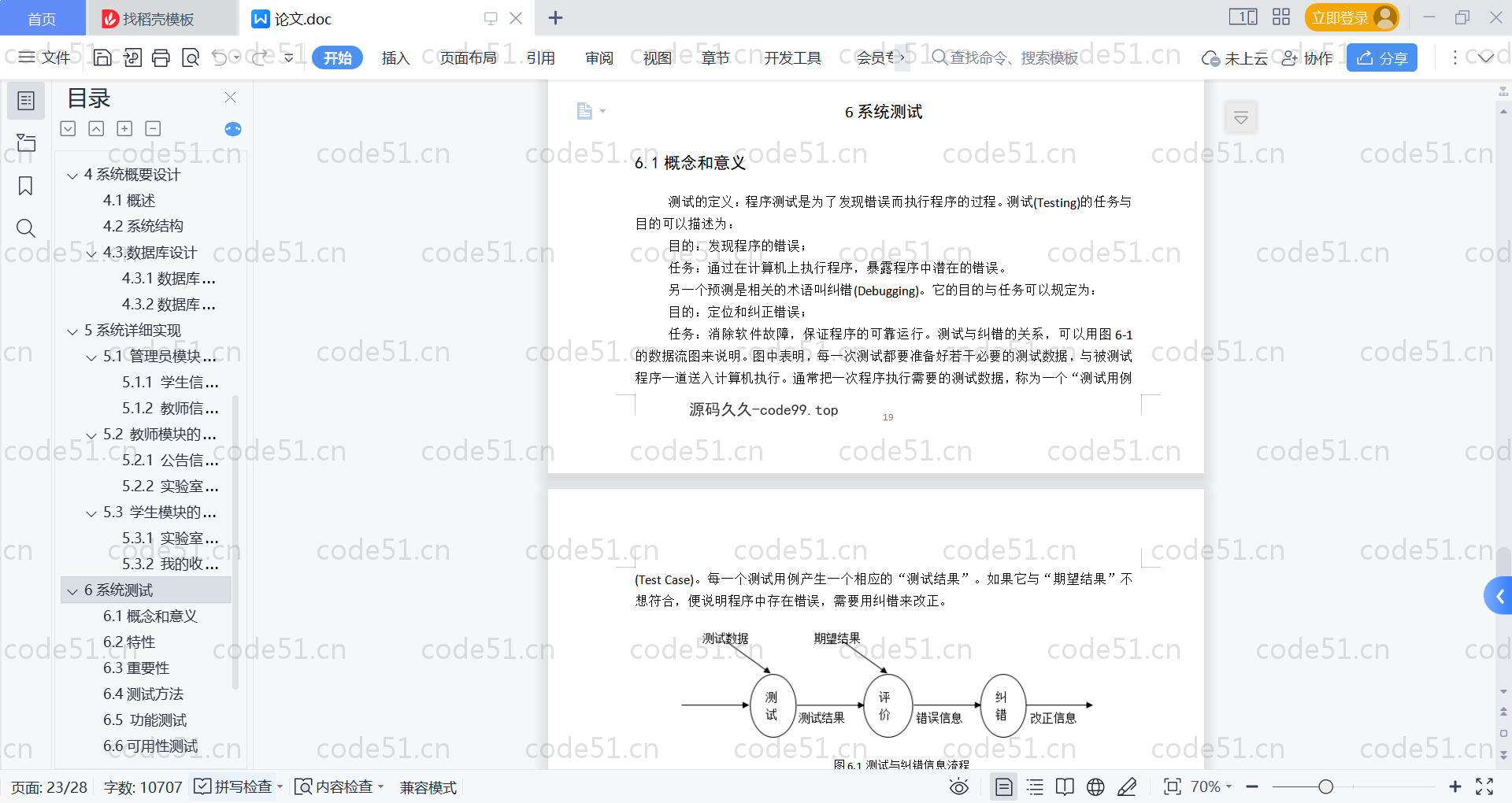
Task: Collapse the 5.3 学生模块 node
Action: tap(91, 513)
